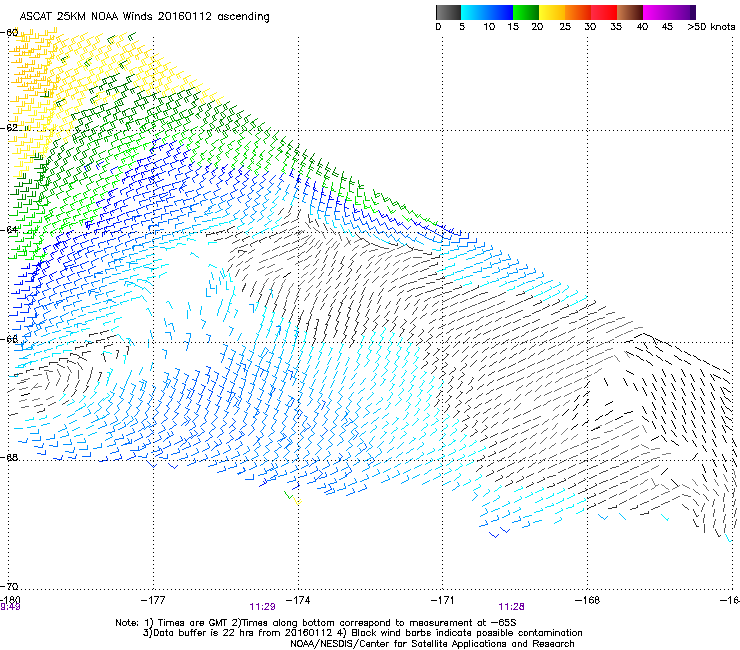This screenshot has width=740, height=650.
Task: Click the latitude axis label "-60"
Action: coord(9,33)
